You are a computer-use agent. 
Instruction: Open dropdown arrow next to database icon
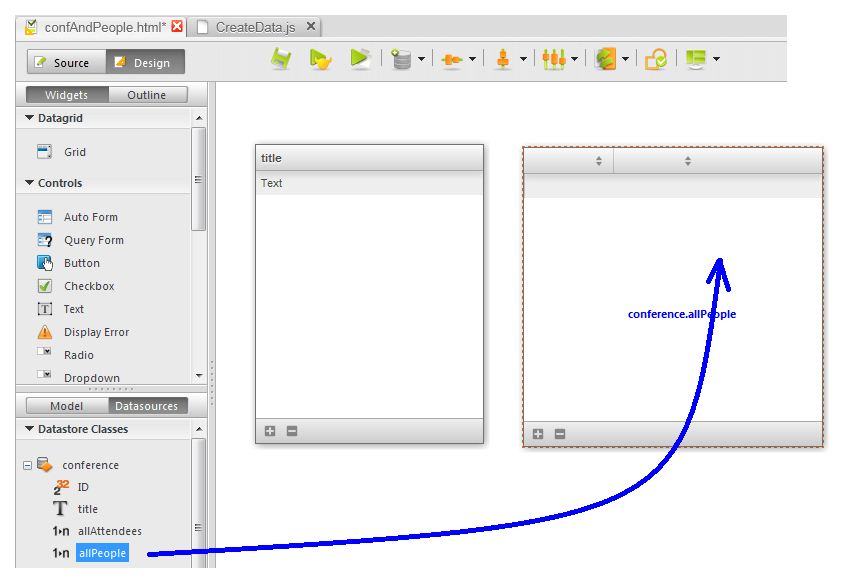pos(421,60)
